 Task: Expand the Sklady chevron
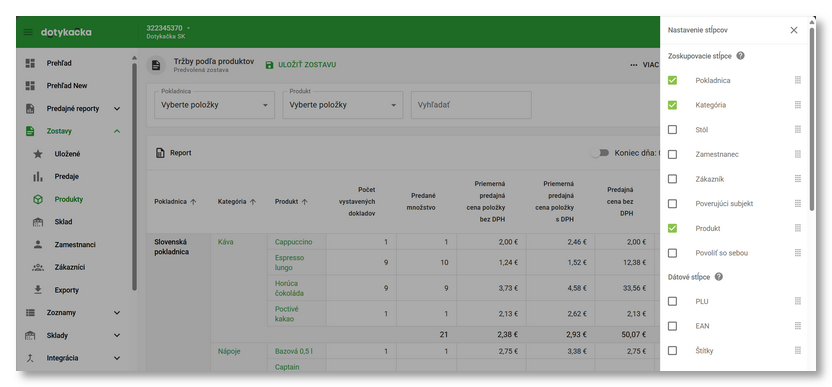(x=117, y=336)
